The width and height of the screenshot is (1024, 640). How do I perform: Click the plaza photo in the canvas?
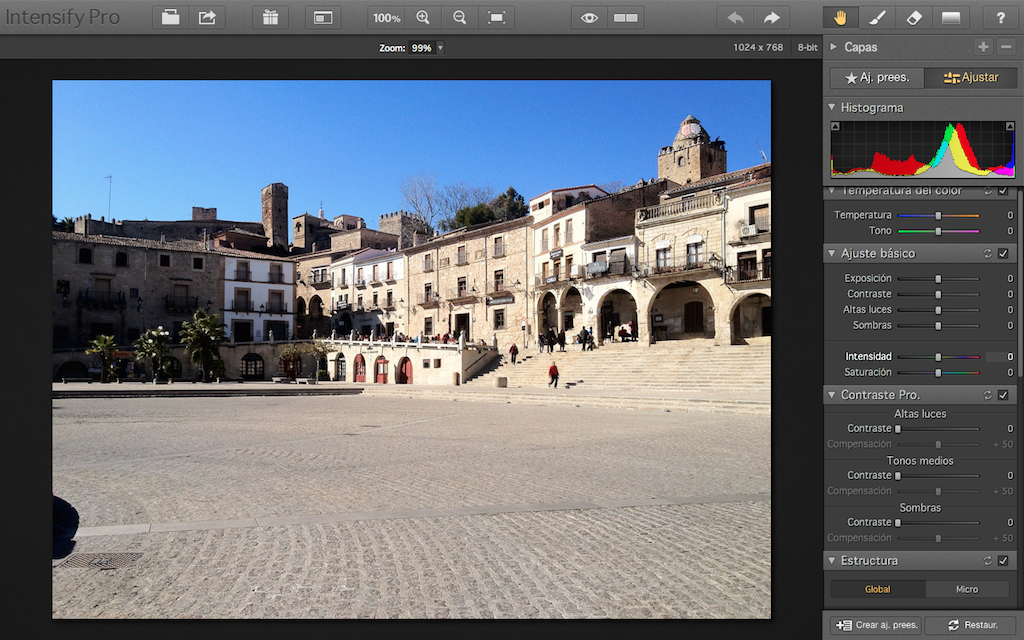[x=411, y=349]
